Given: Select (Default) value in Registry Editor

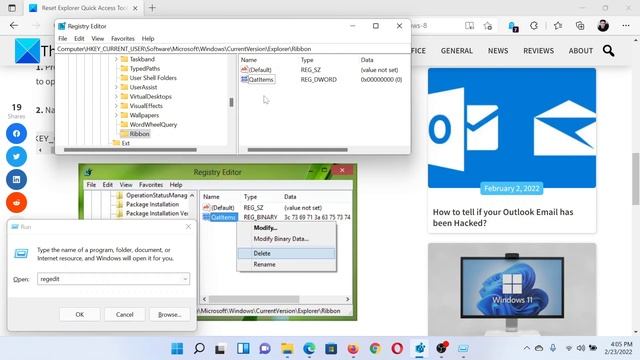Looking at the screenshot, I should click(260, 70).
